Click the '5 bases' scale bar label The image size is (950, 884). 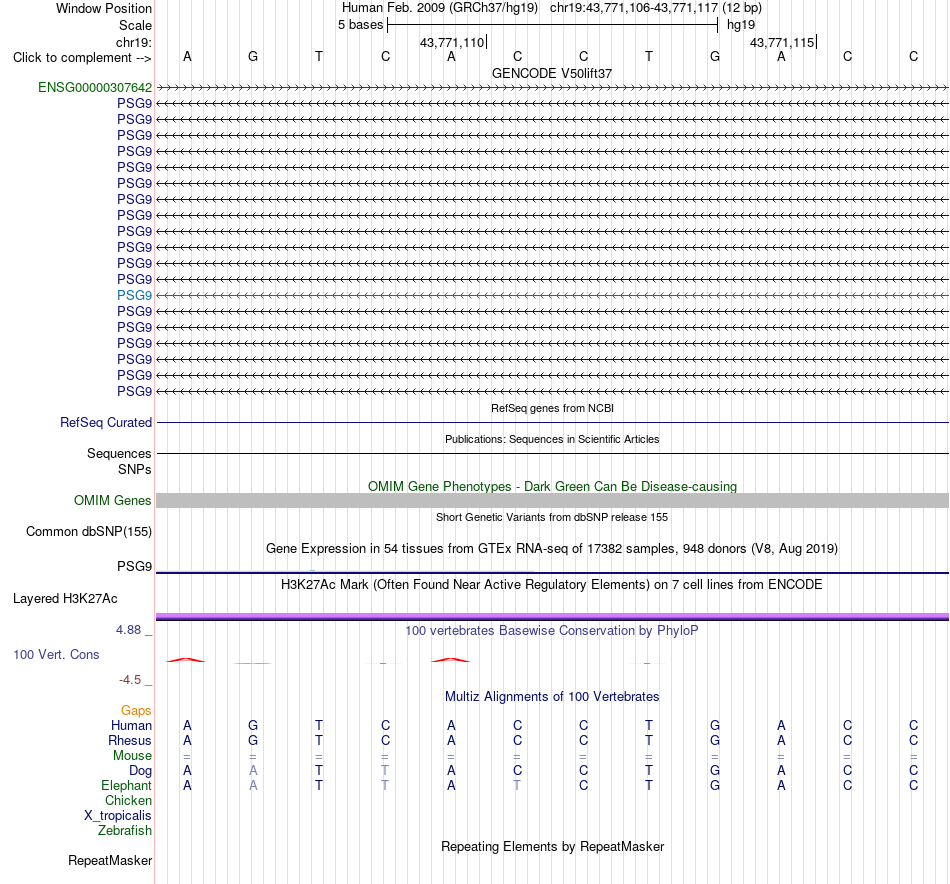pos(360,25)
